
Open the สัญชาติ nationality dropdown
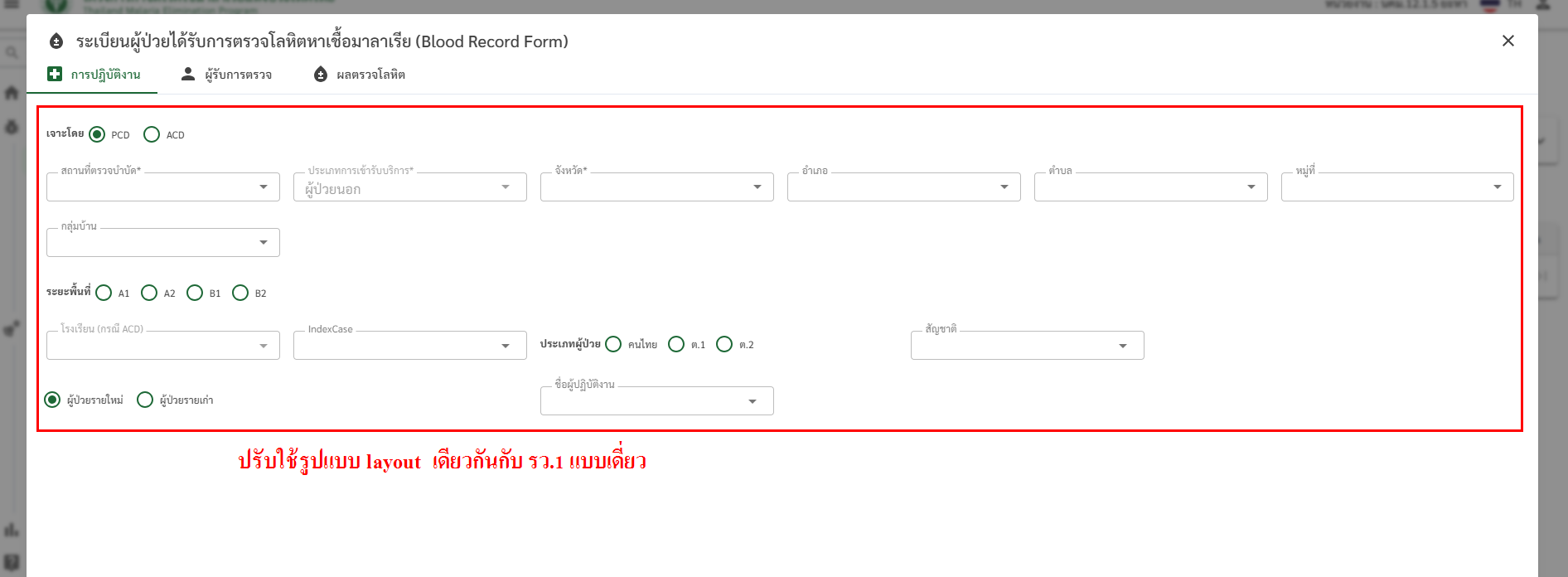[1027, 346]
